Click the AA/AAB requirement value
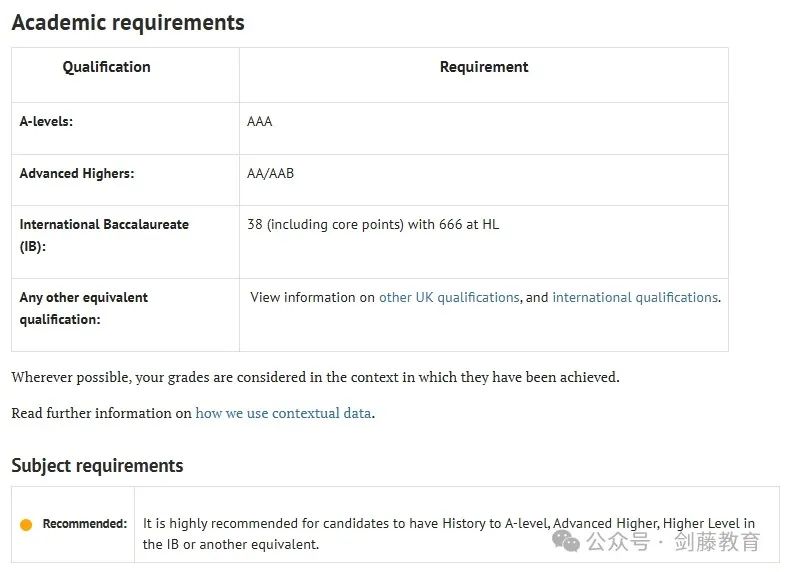 click(x=270, y=174)
